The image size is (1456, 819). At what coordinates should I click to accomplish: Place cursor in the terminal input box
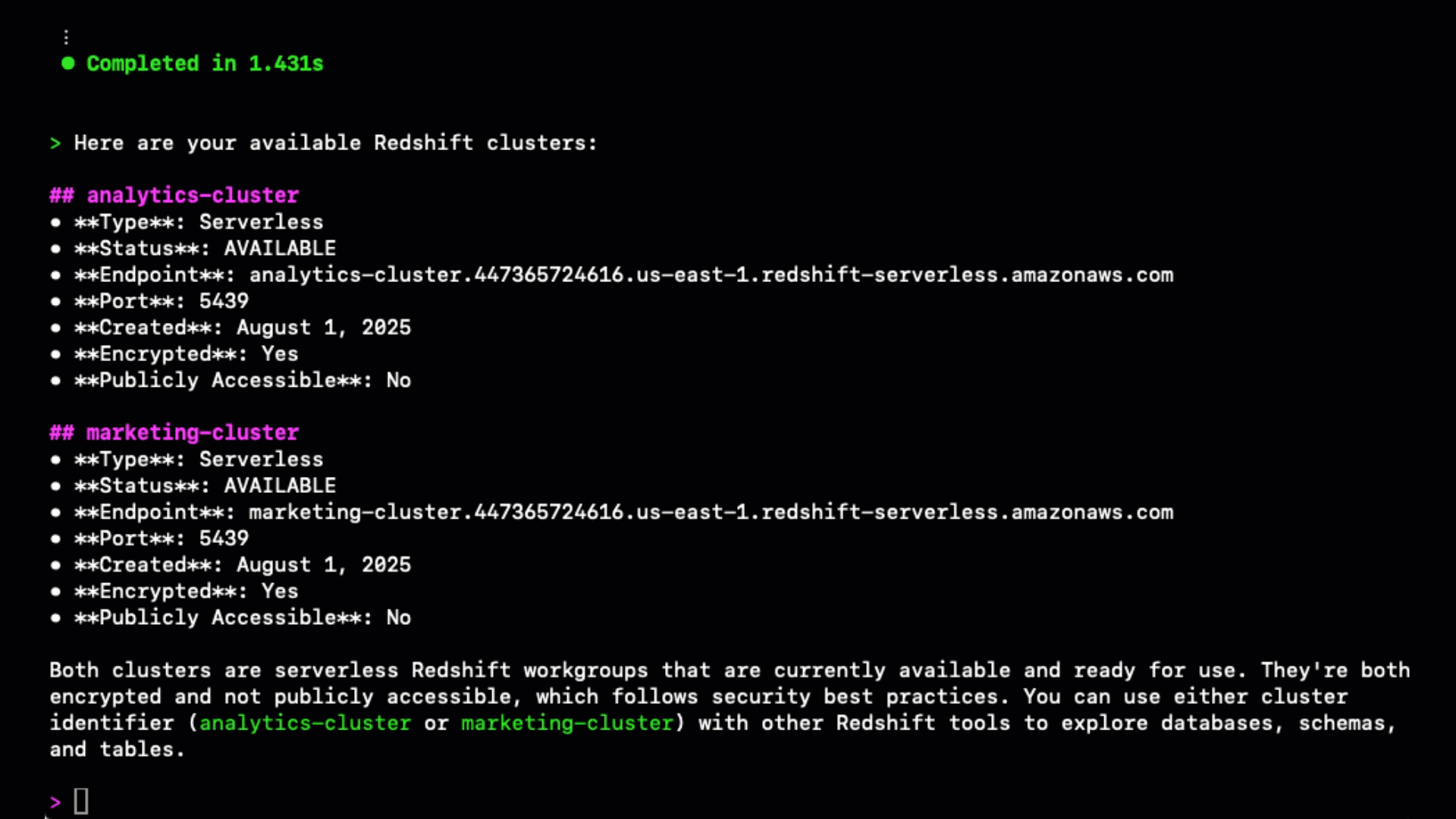click(x=81, y=802)
